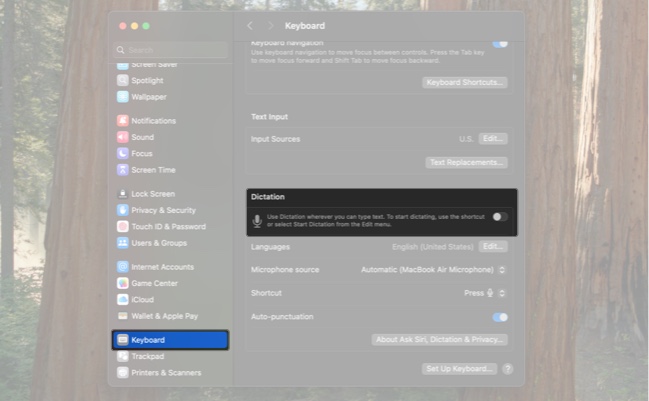Screen dimensions: 649x401
Task: Click the Keyboard Shortcuts... button
Action: click(465, 82)
